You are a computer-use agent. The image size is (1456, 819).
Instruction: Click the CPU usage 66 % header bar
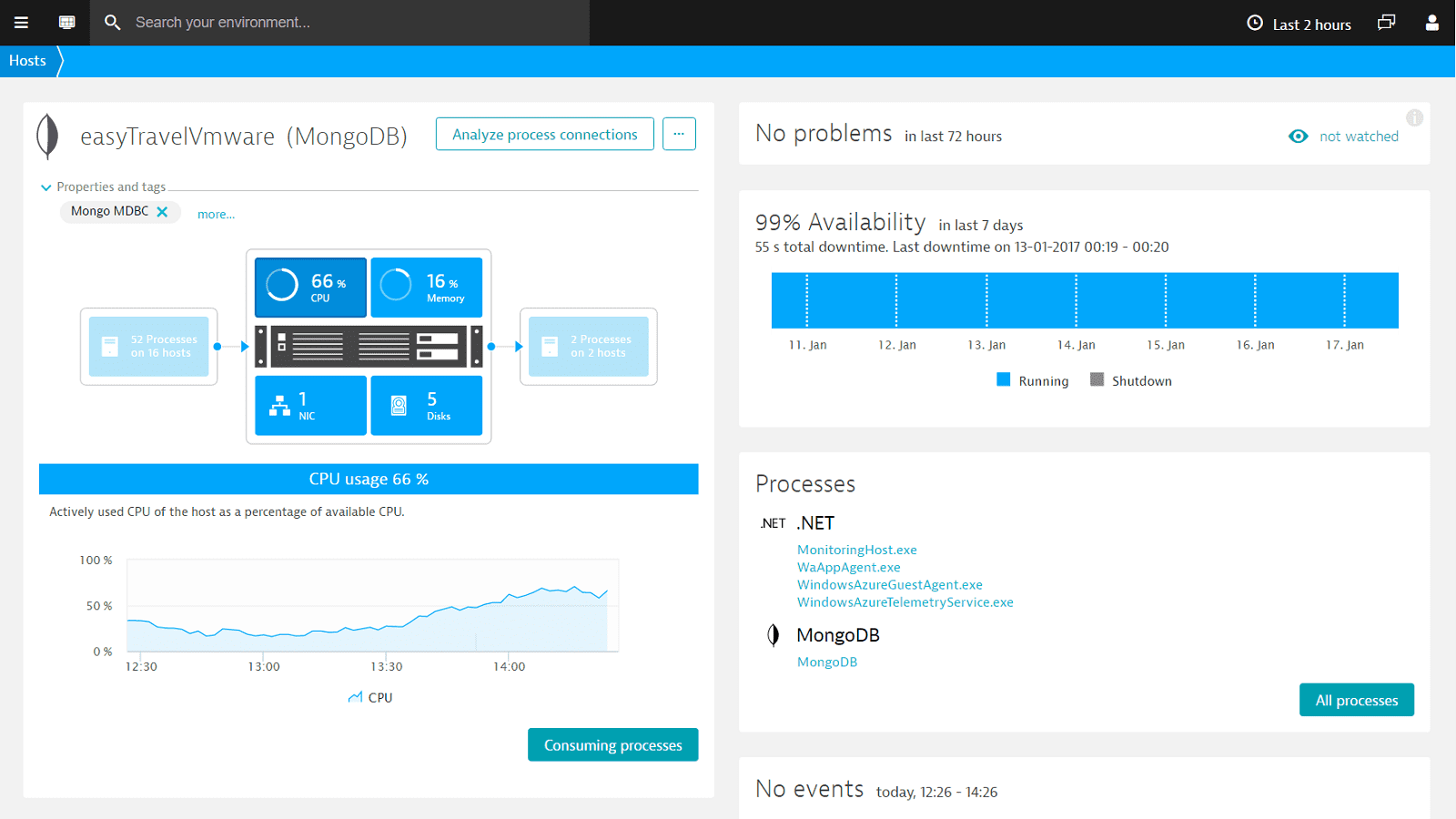tap(369, 480)
